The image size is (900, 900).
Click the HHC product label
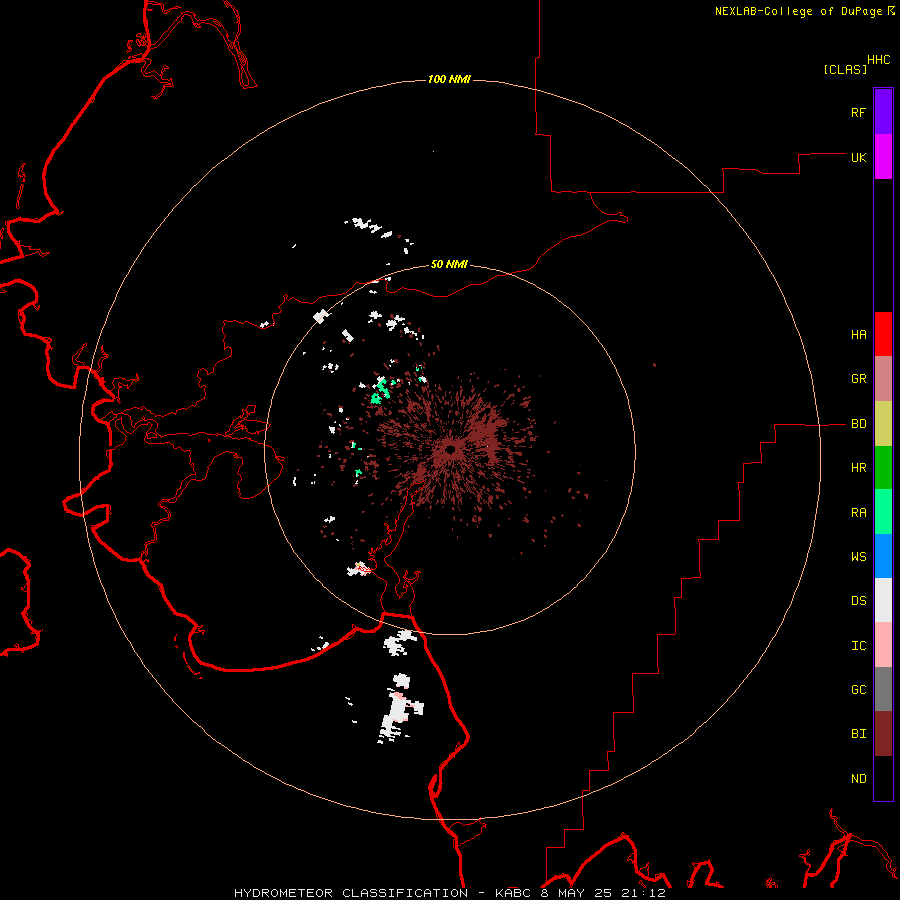pyautogui.click(x=879, y=60)
